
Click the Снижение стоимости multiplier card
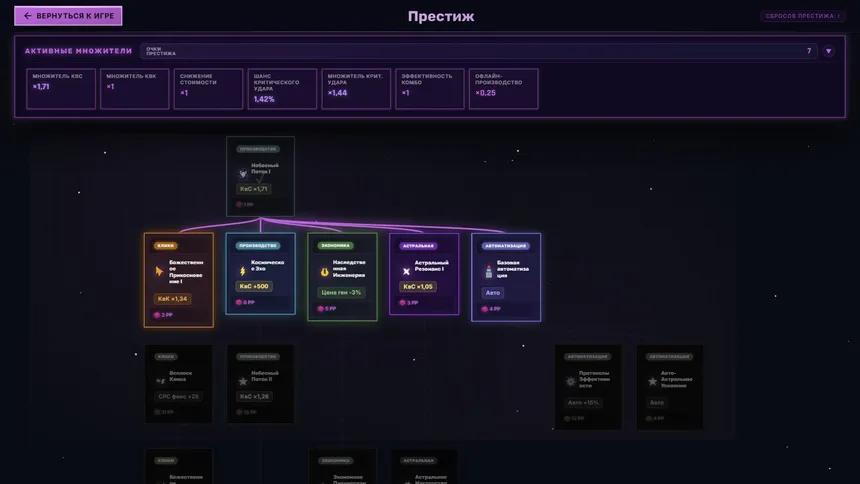(208, 89)
